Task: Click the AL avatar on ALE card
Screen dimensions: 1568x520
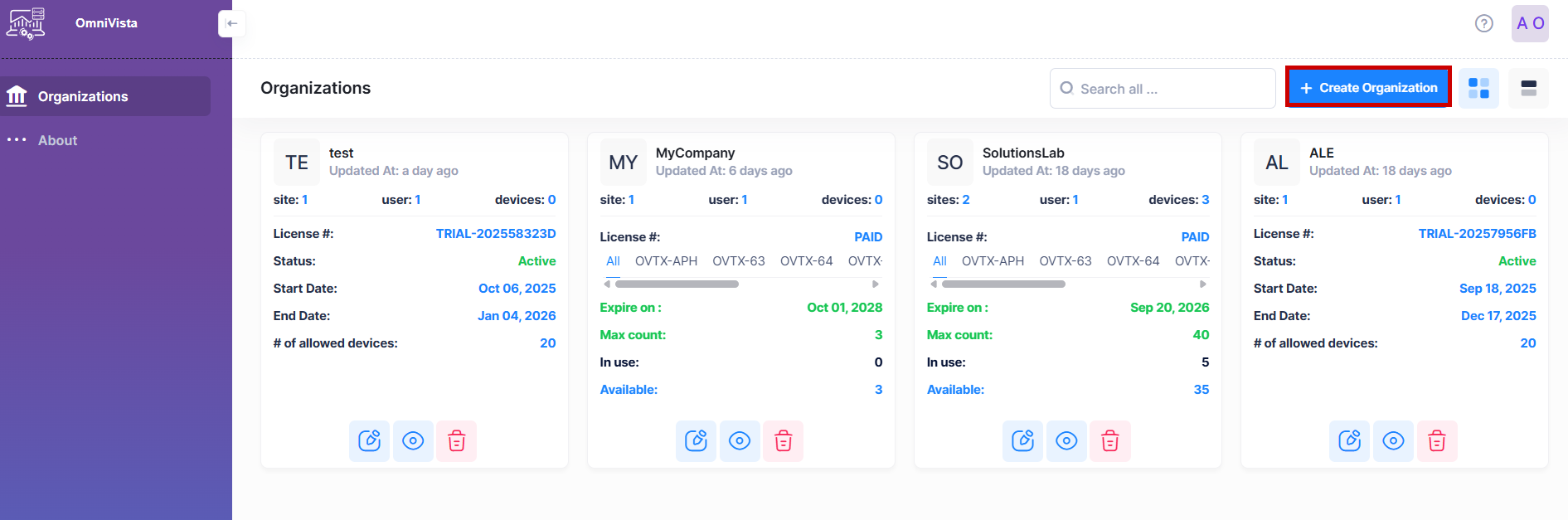Action: [x=1277, y=162]
